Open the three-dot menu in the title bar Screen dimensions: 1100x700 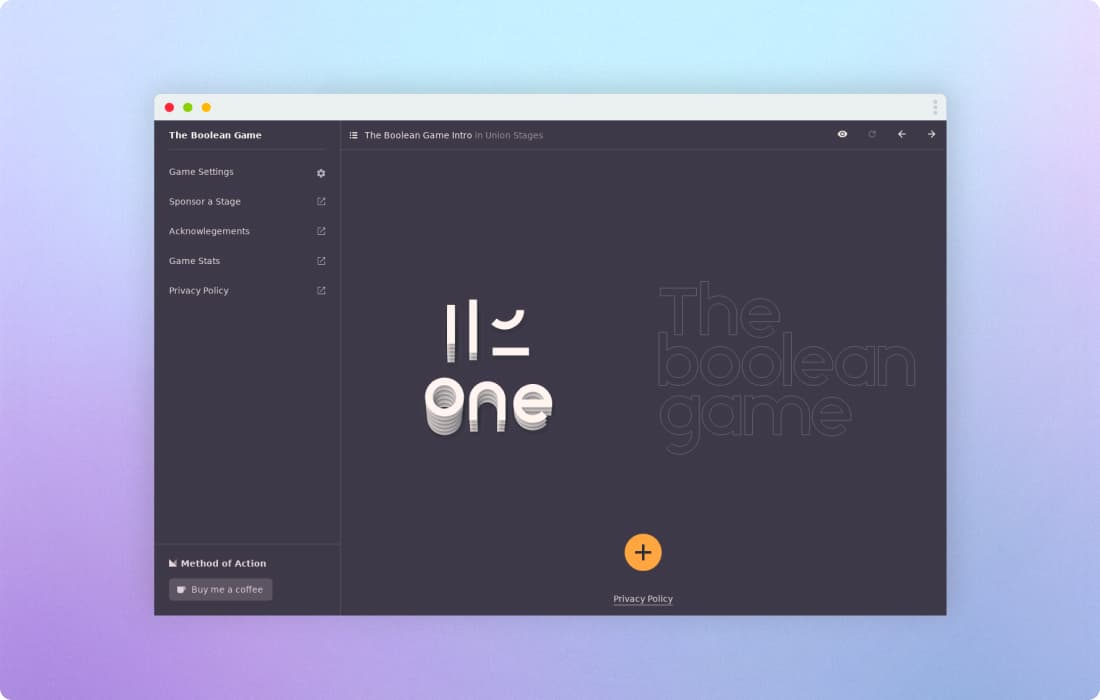pos(935,107)
